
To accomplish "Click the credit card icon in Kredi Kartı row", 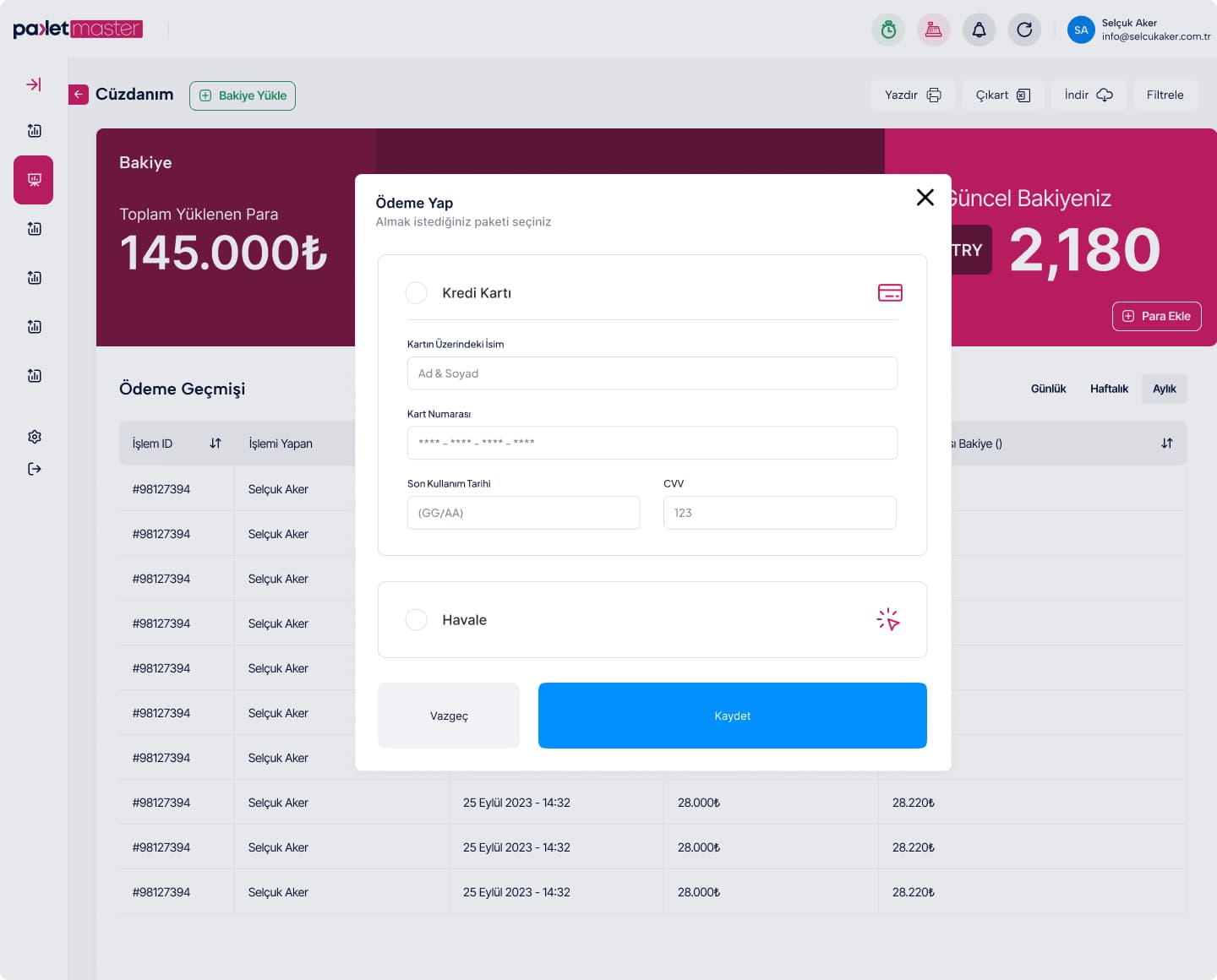I will tap(890, 292).
